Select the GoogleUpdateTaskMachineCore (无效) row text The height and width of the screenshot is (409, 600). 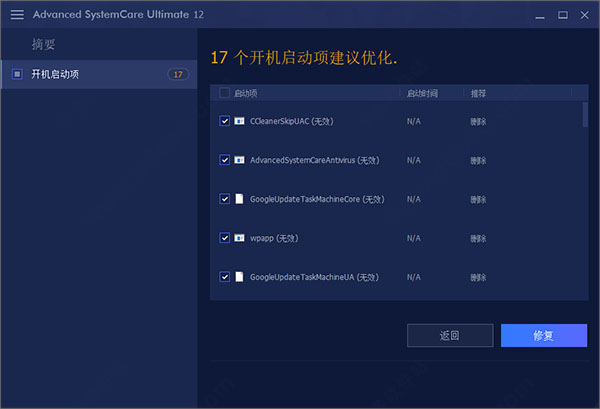(317, 199)
